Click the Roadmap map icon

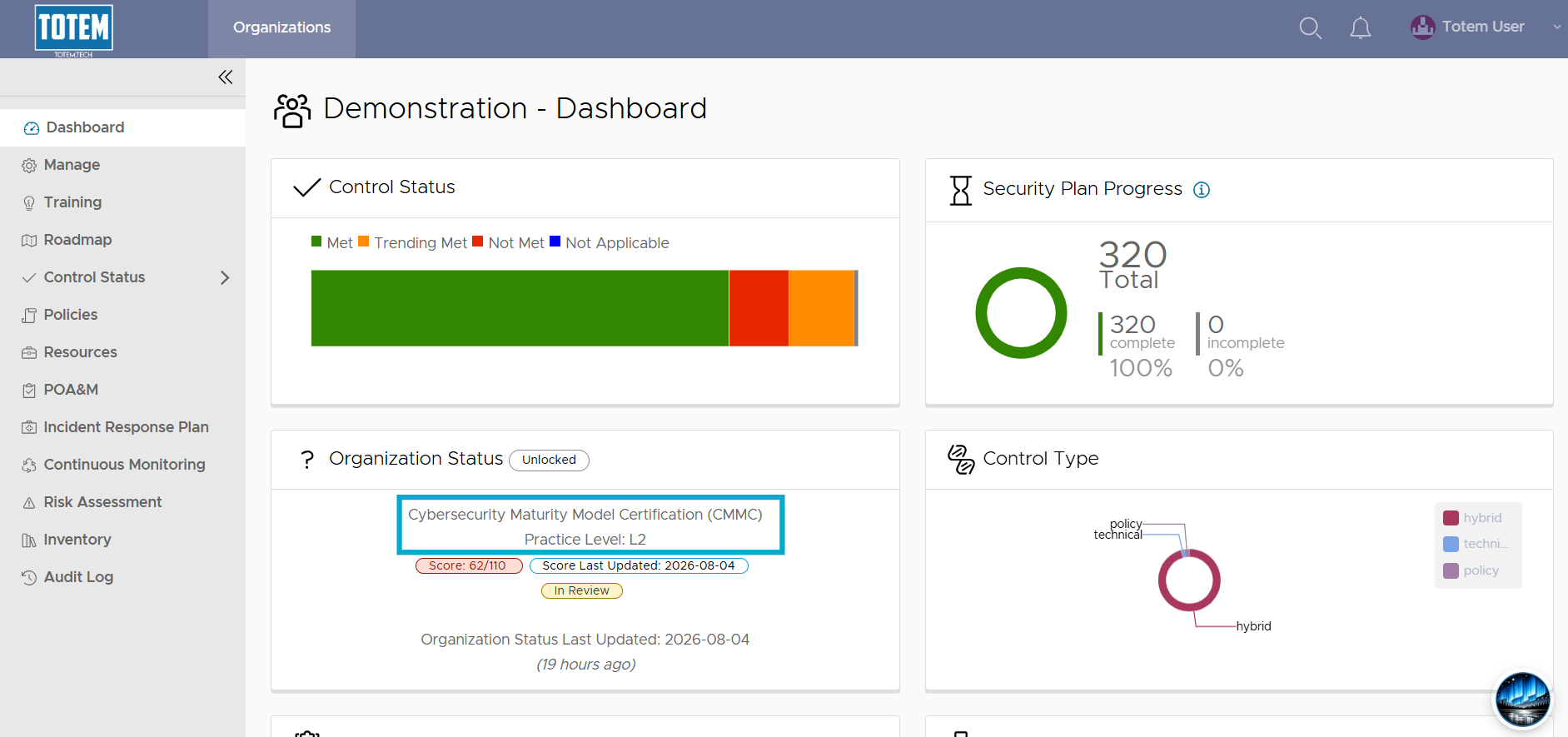click(x=29, y=241)
